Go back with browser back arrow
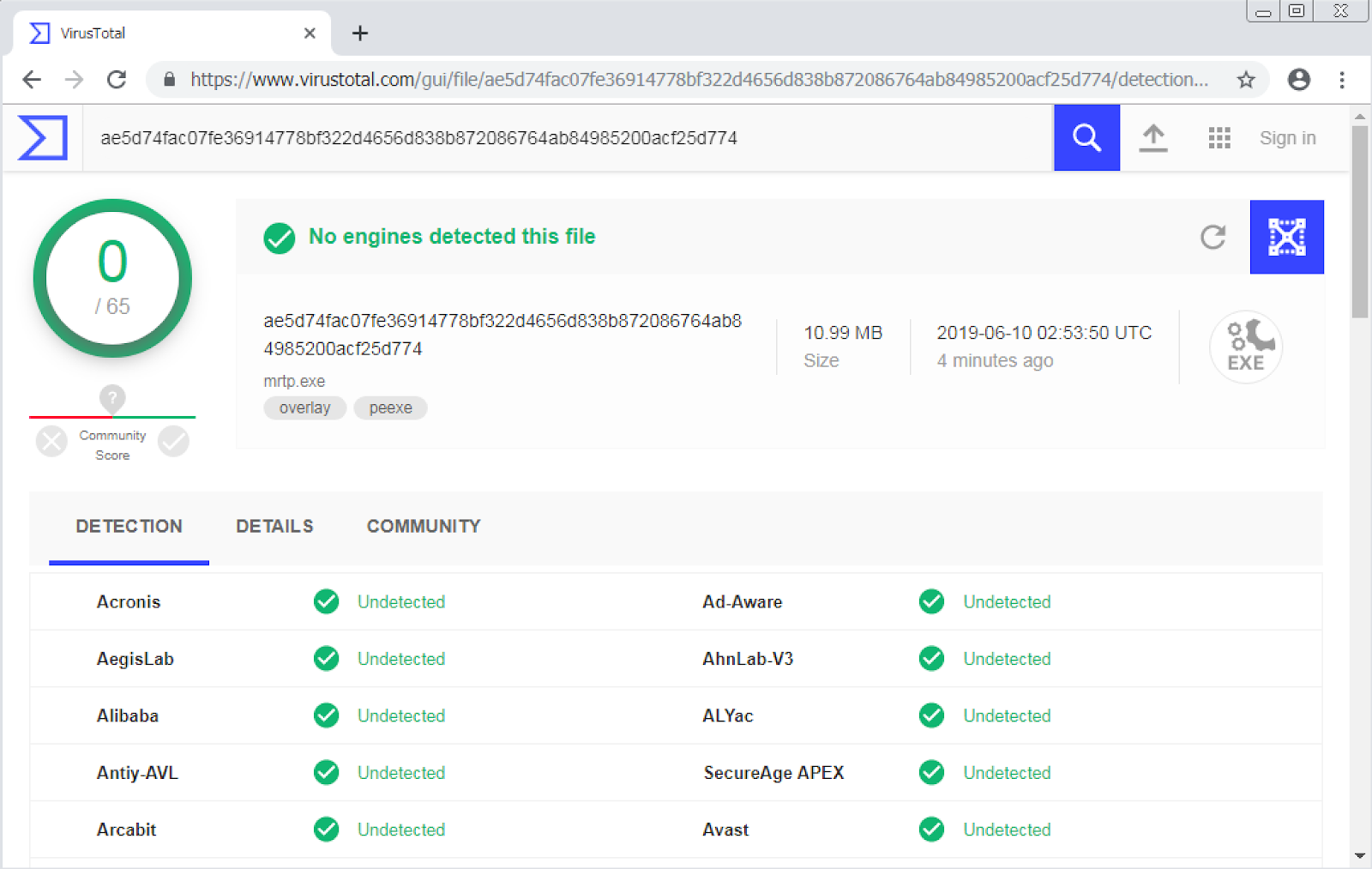1372x869 pixels. [x=32, y=80]
